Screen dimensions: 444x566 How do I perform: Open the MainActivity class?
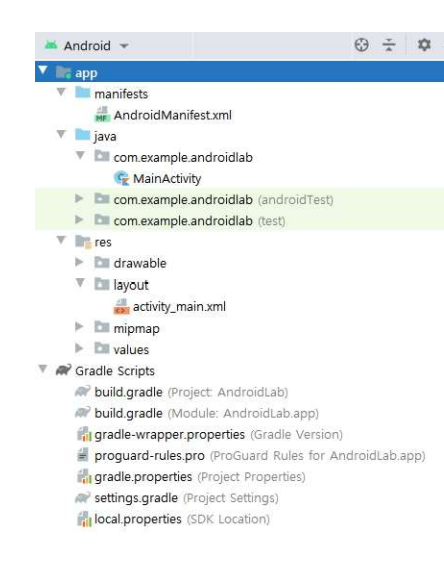point(167,179)
